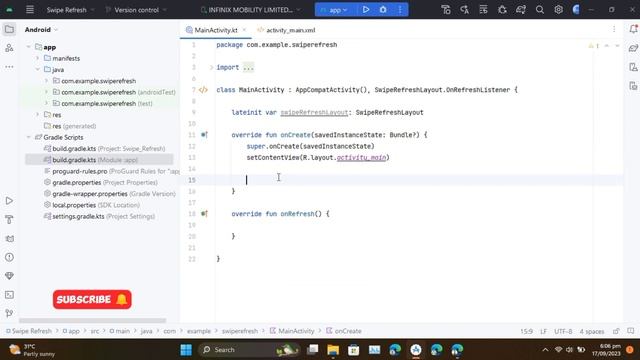Open the account profile avatar
Viewport: 640px width, 360px height.
point(576,9)
